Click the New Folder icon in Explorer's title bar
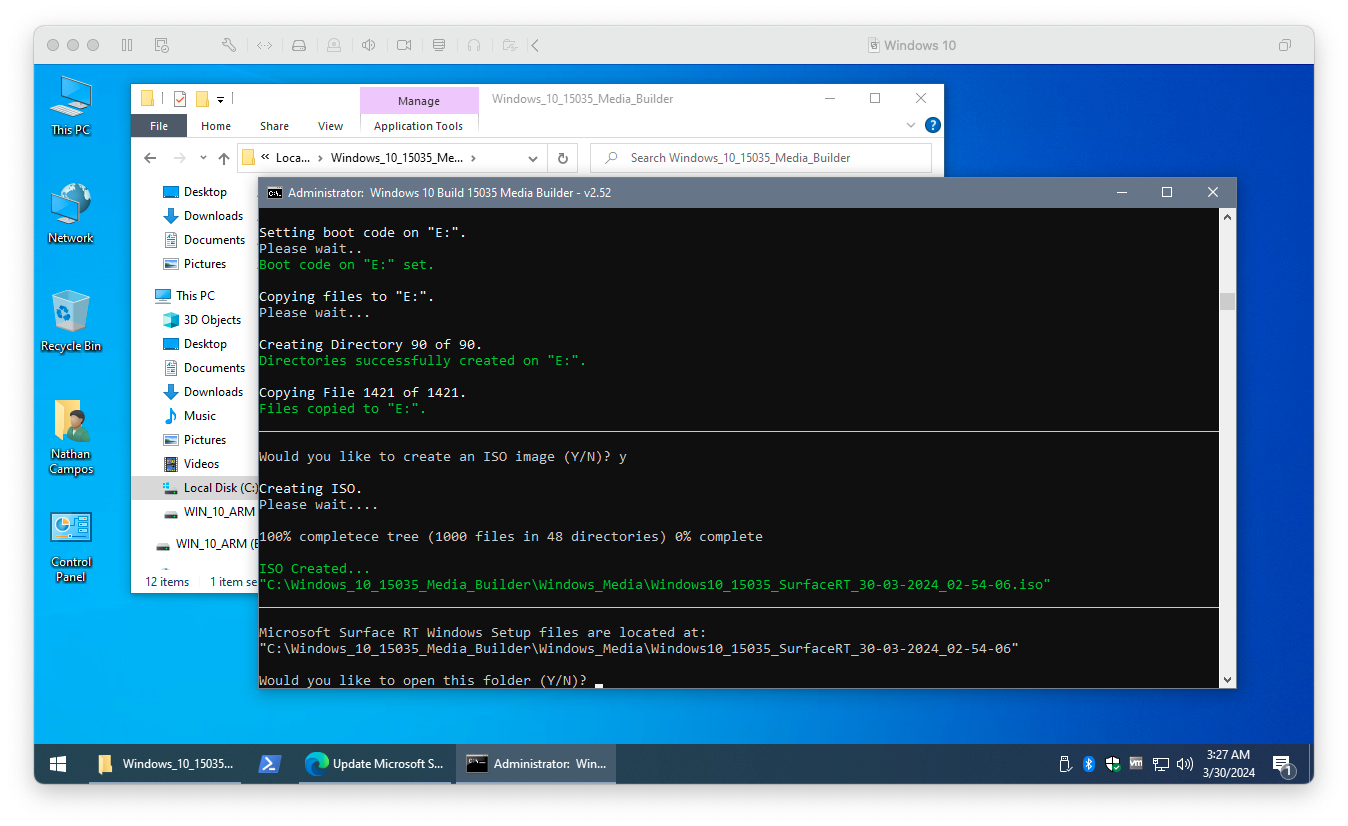Screen dimensions: 1348x826 [x=202, y=99]
